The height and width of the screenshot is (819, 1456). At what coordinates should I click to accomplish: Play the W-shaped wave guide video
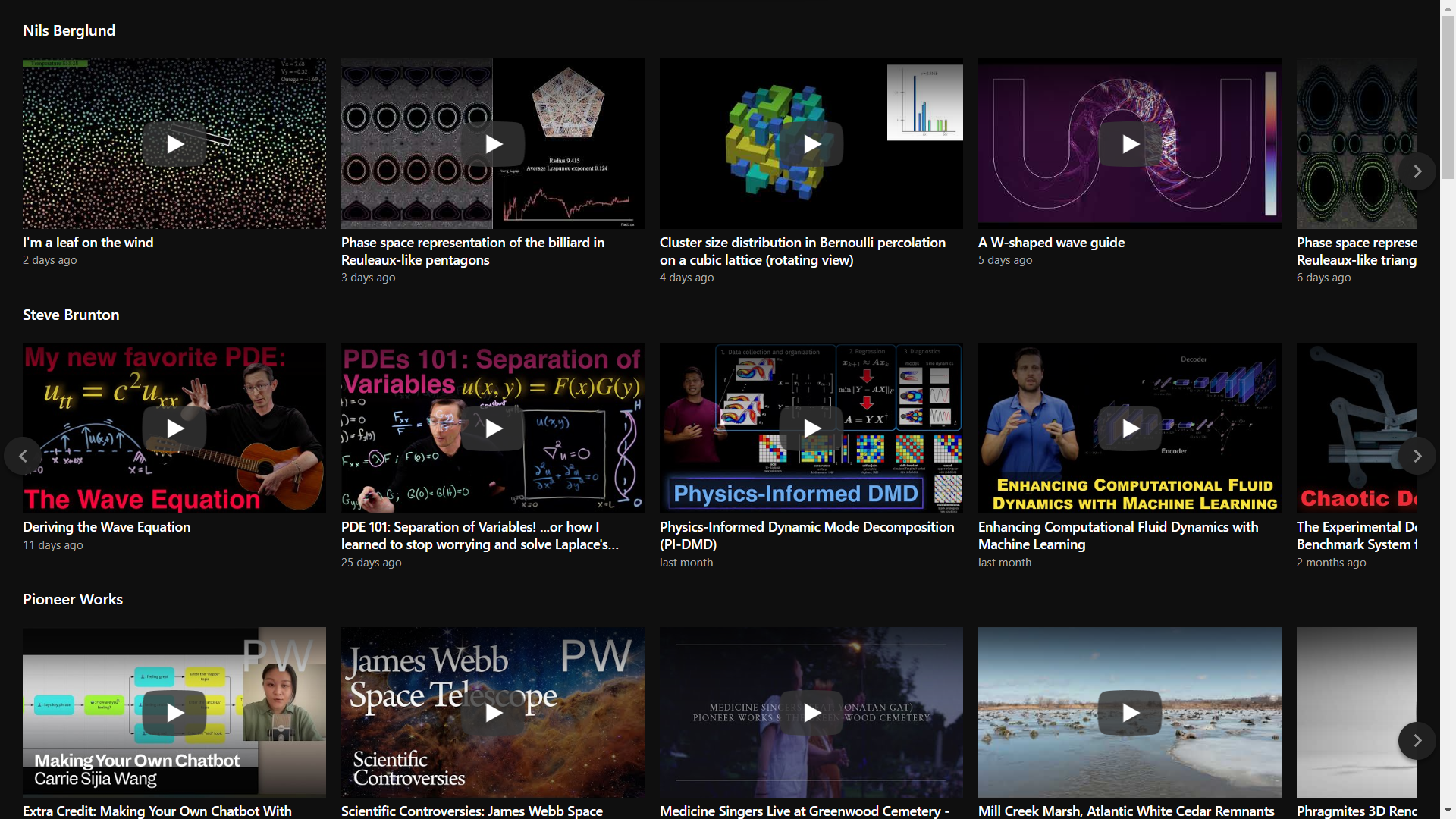pos(1130,144)
